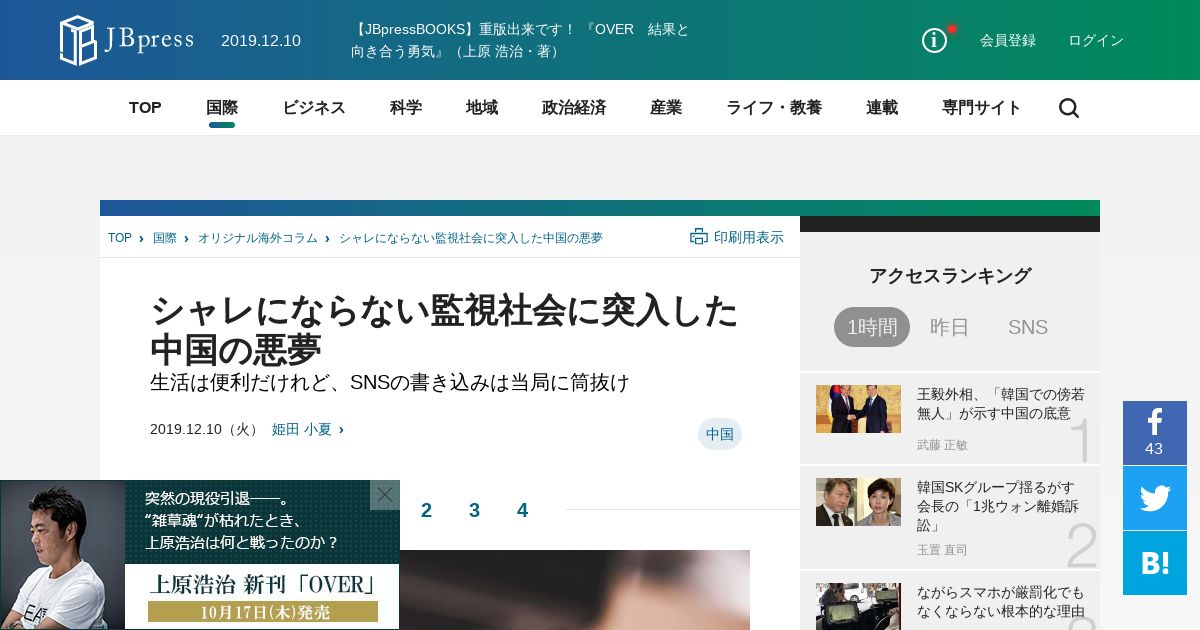
Task: Select 地域 navigation menu item
Action: (x=482, y=108)
